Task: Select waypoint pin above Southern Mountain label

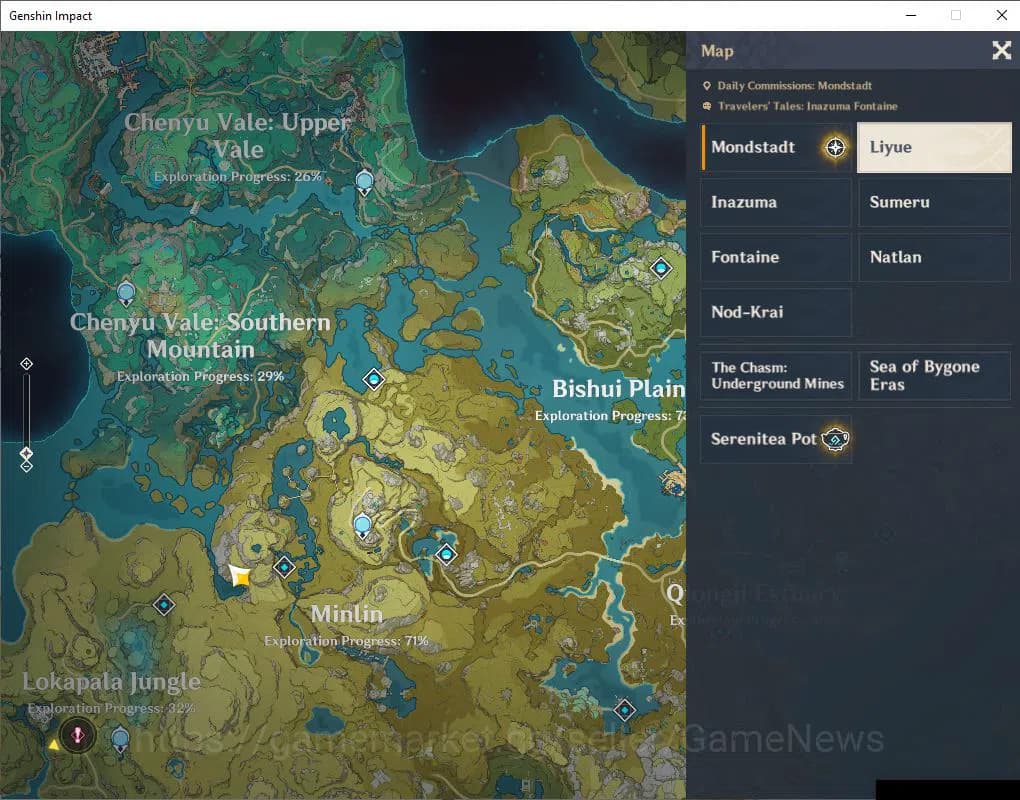Action: click(126, 293)
